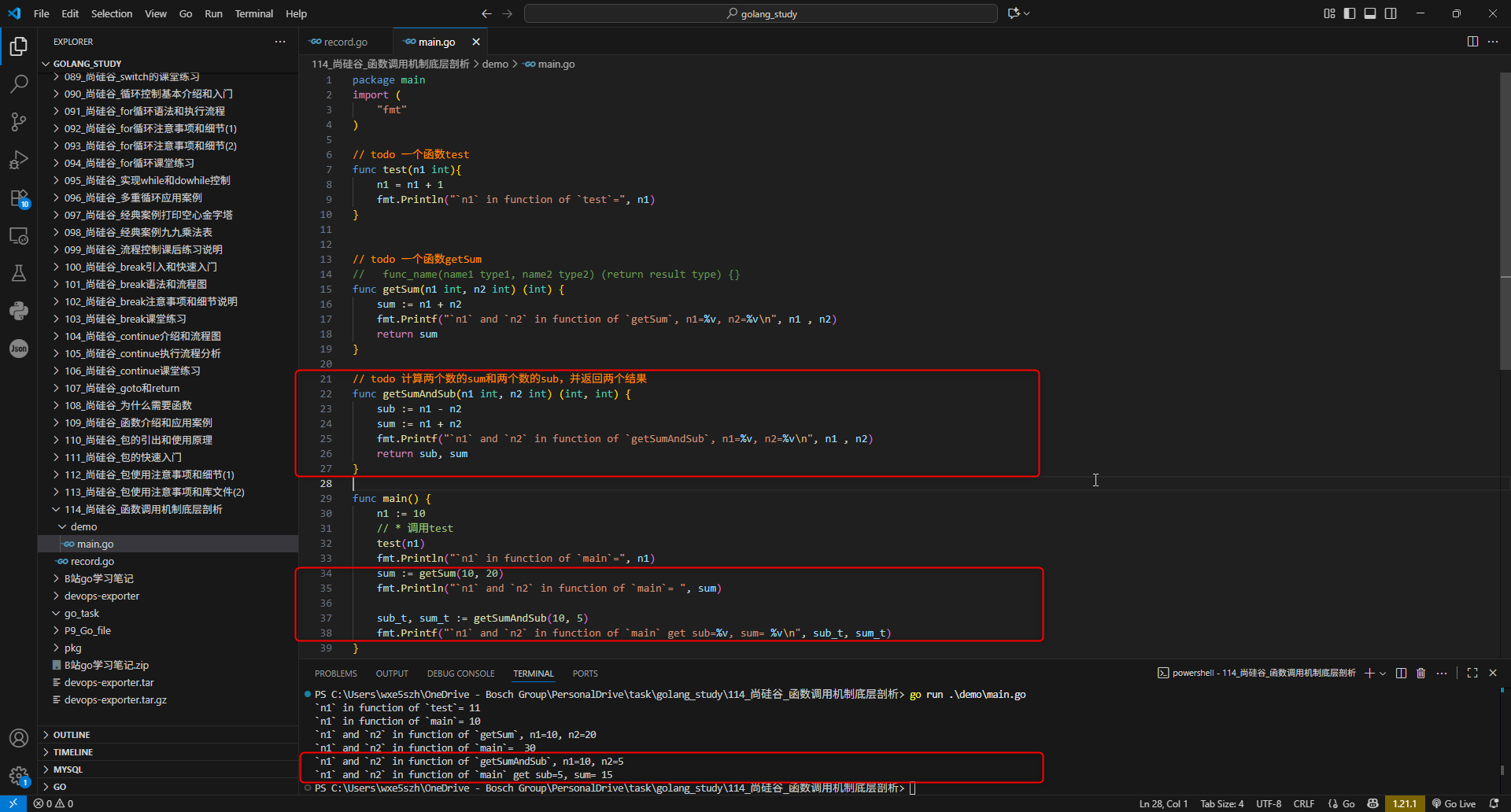Open the Manage gear menu
Screen dimensions: 1511x812
[19, 776]
